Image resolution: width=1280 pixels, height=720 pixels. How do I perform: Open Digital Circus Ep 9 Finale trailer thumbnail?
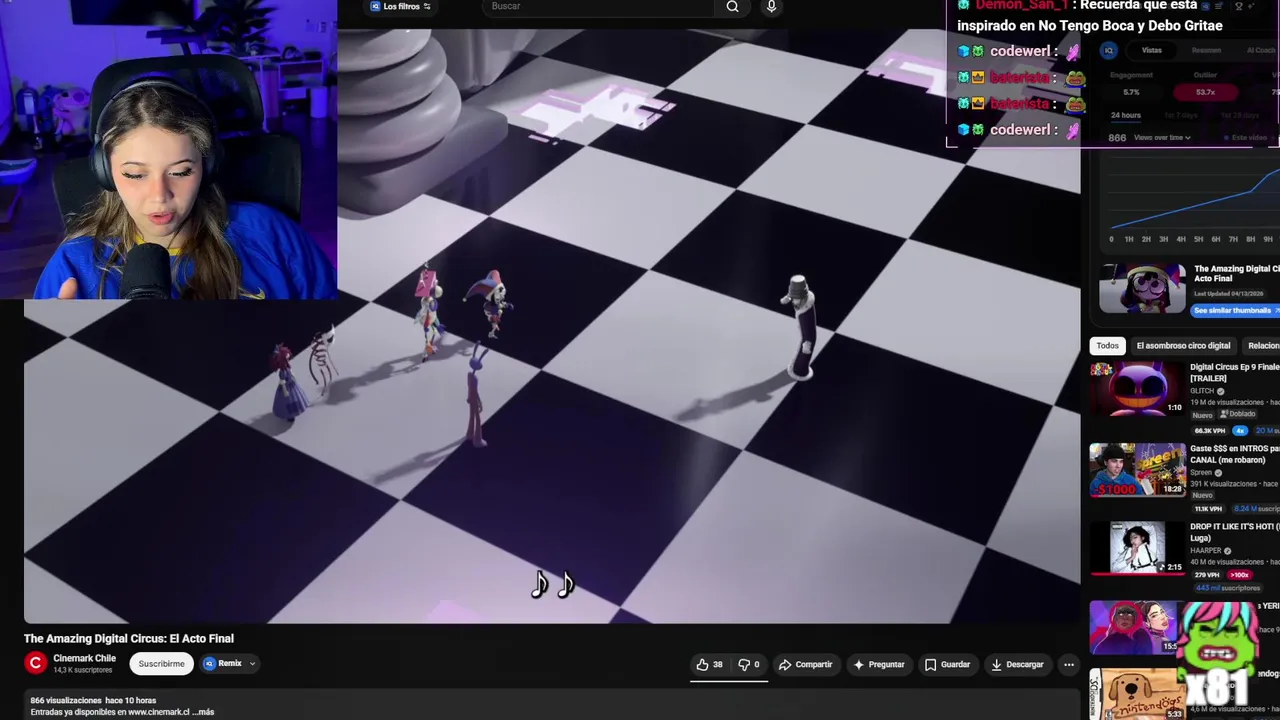click(x=1137, y=389)
